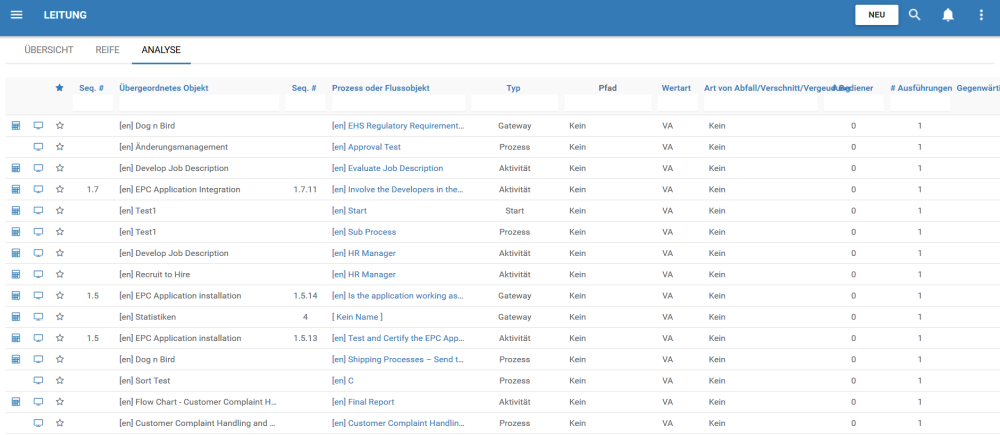Image resolution: width=1000 pixels, height=435 pixels.
Task: Star the Recruit to Hire row
Action: [60, 274]
